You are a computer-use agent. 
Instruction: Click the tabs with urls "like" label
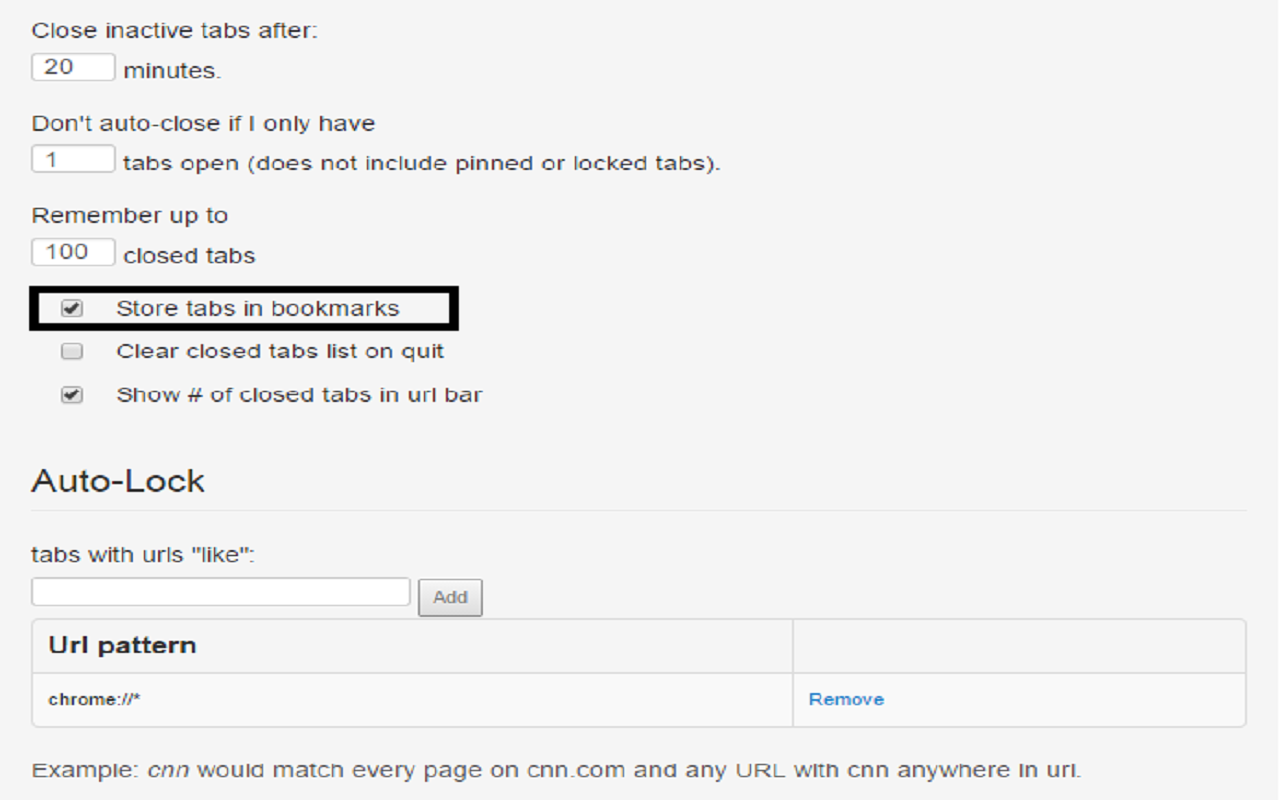coord(143,555)
